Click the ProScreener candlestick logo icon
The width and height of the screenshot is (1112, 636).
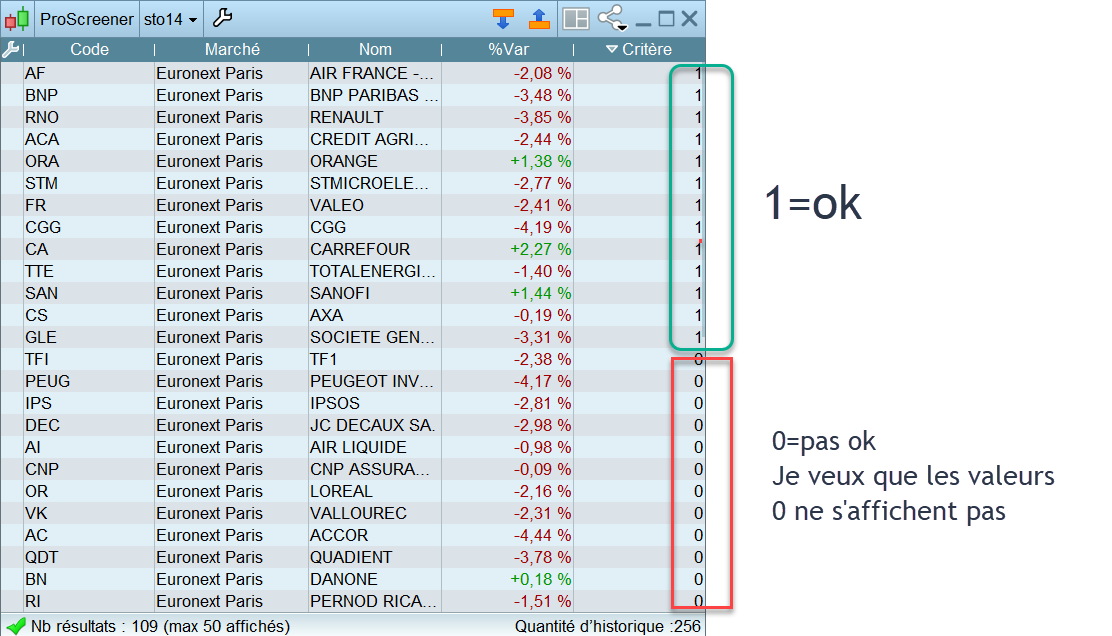tap(17, 19)
